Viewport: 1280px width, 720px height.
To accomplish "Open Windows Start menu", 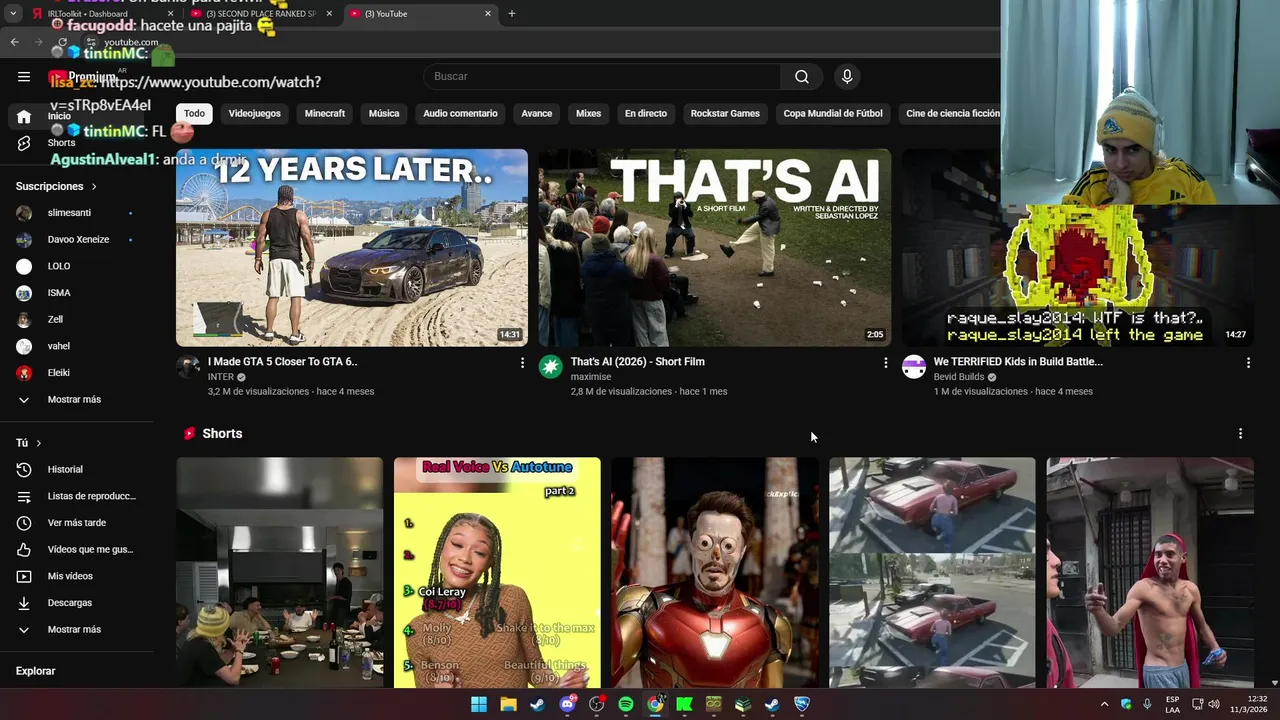I will (x=479, y=704).
